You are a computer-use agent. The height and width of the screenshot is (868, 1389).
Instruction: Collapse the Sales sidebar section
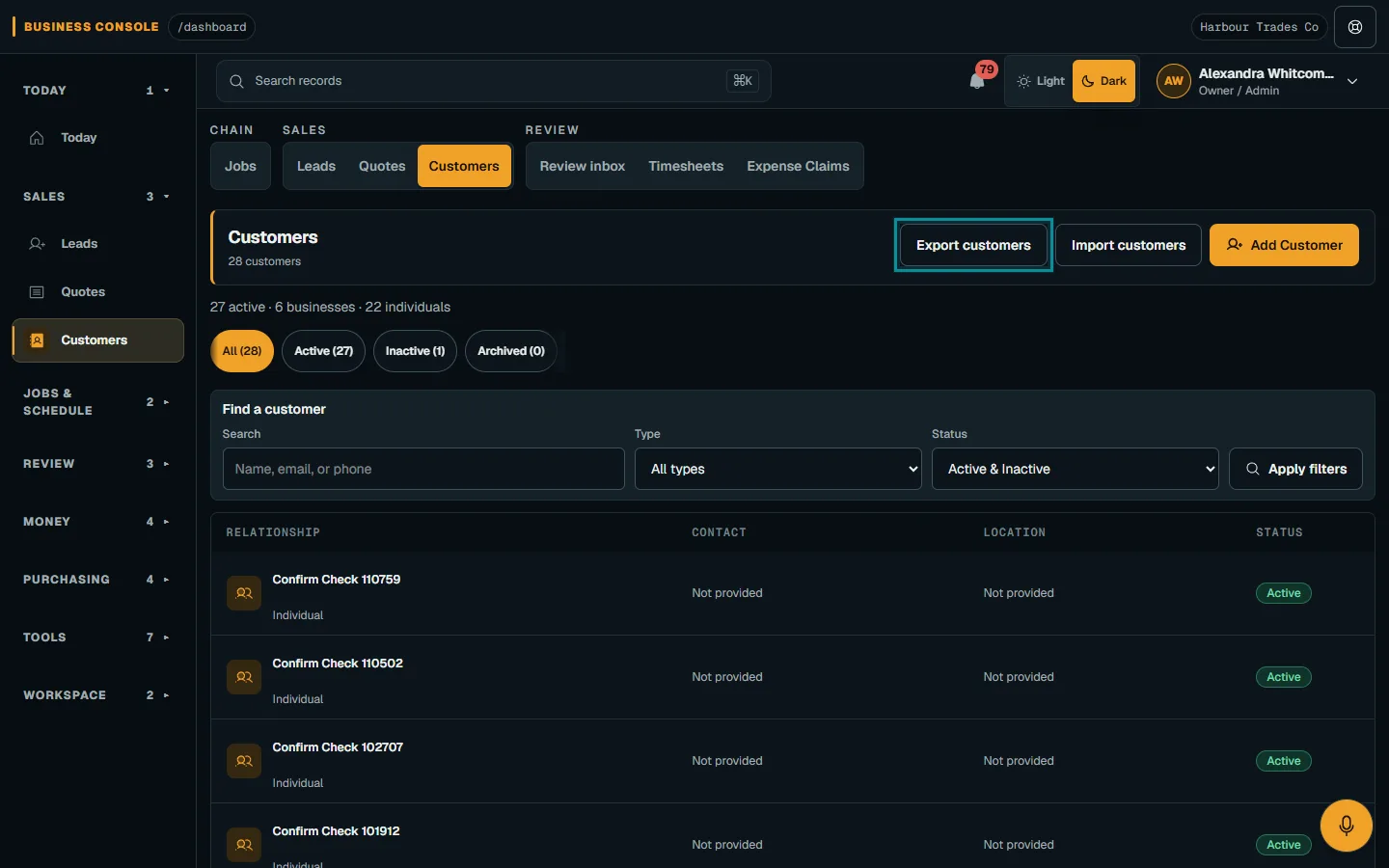point(96,197)
